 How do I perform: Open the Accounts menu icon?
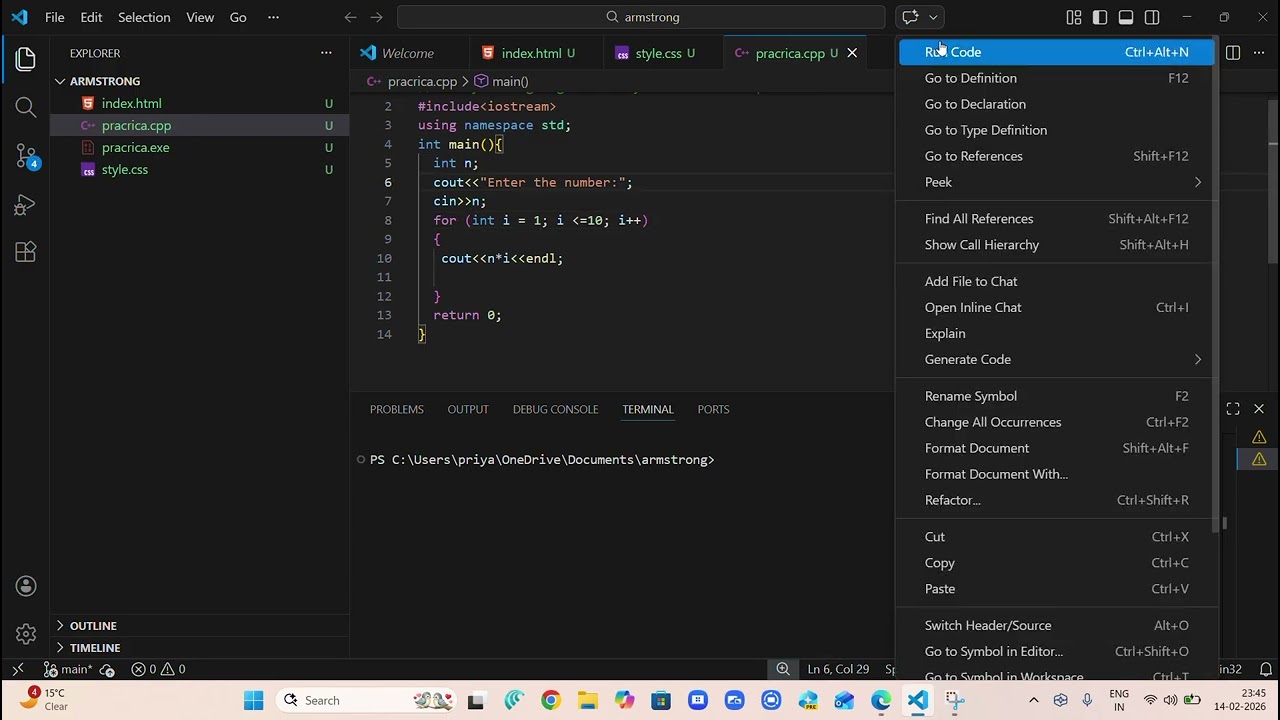point(26,586)
